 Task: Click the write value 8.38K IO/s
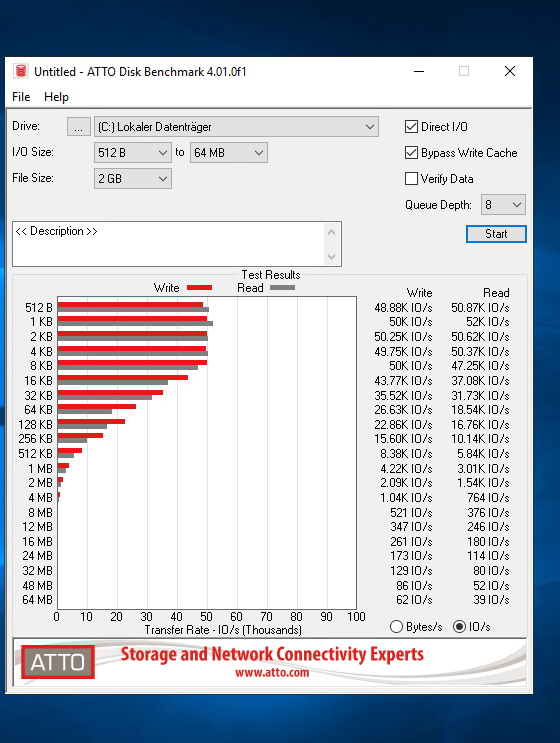406,453
